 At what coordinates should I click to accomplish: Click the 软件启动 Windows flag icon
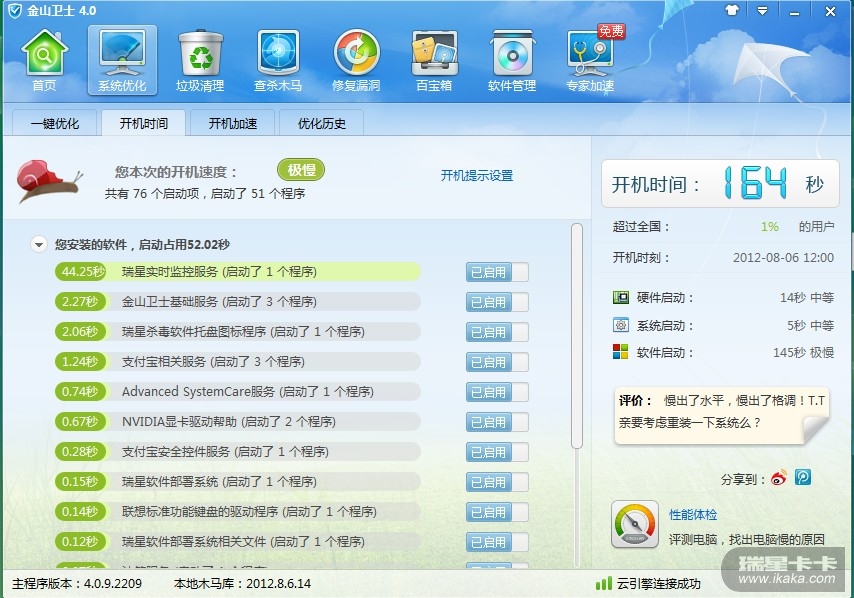[x=620, y=352]
